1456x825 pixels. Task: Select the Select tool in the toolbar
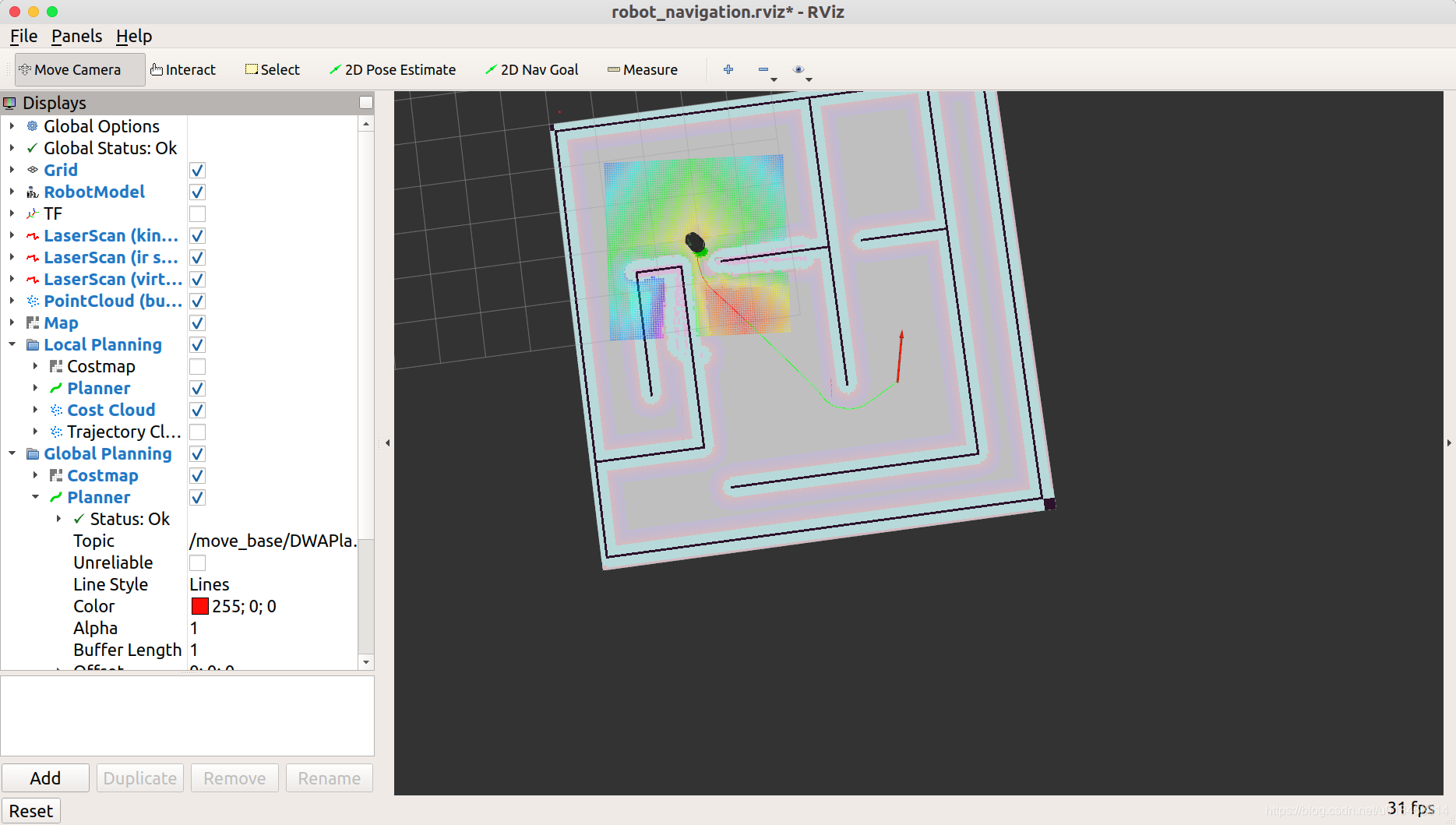click(271, 69)
